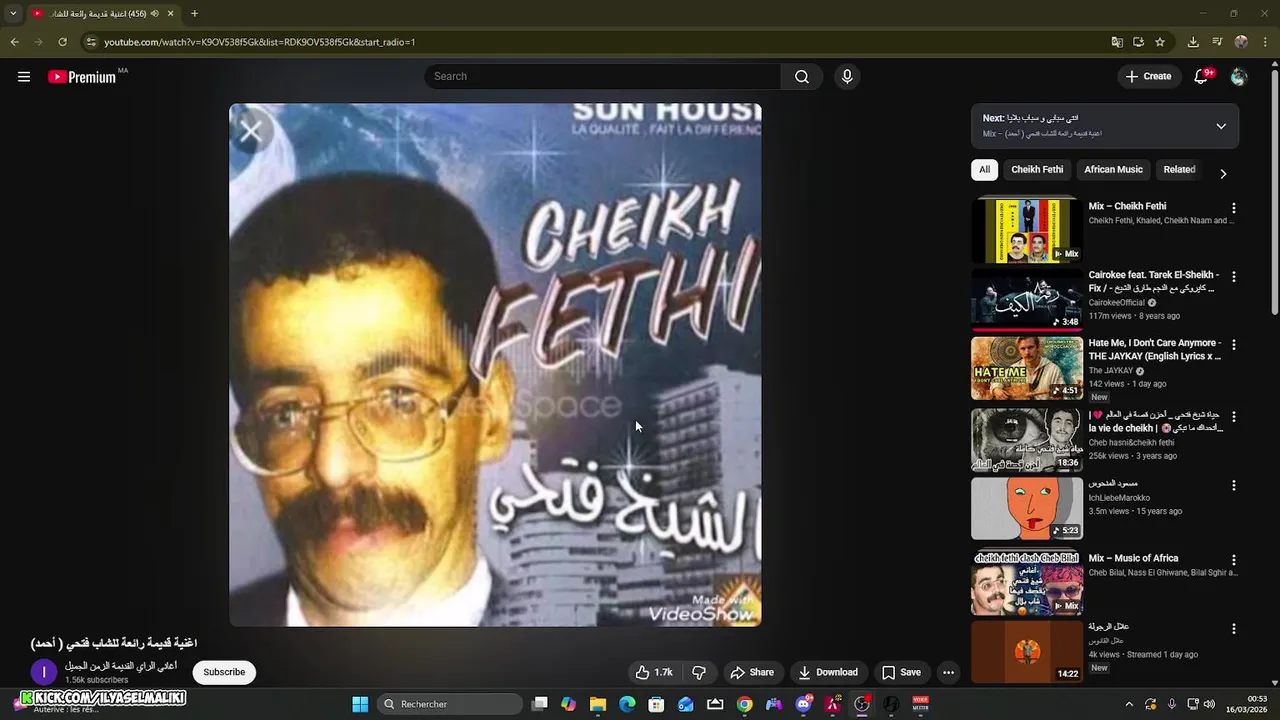1280x720 pixels.
Task: Share the video
Action: [x=752, y=673]
